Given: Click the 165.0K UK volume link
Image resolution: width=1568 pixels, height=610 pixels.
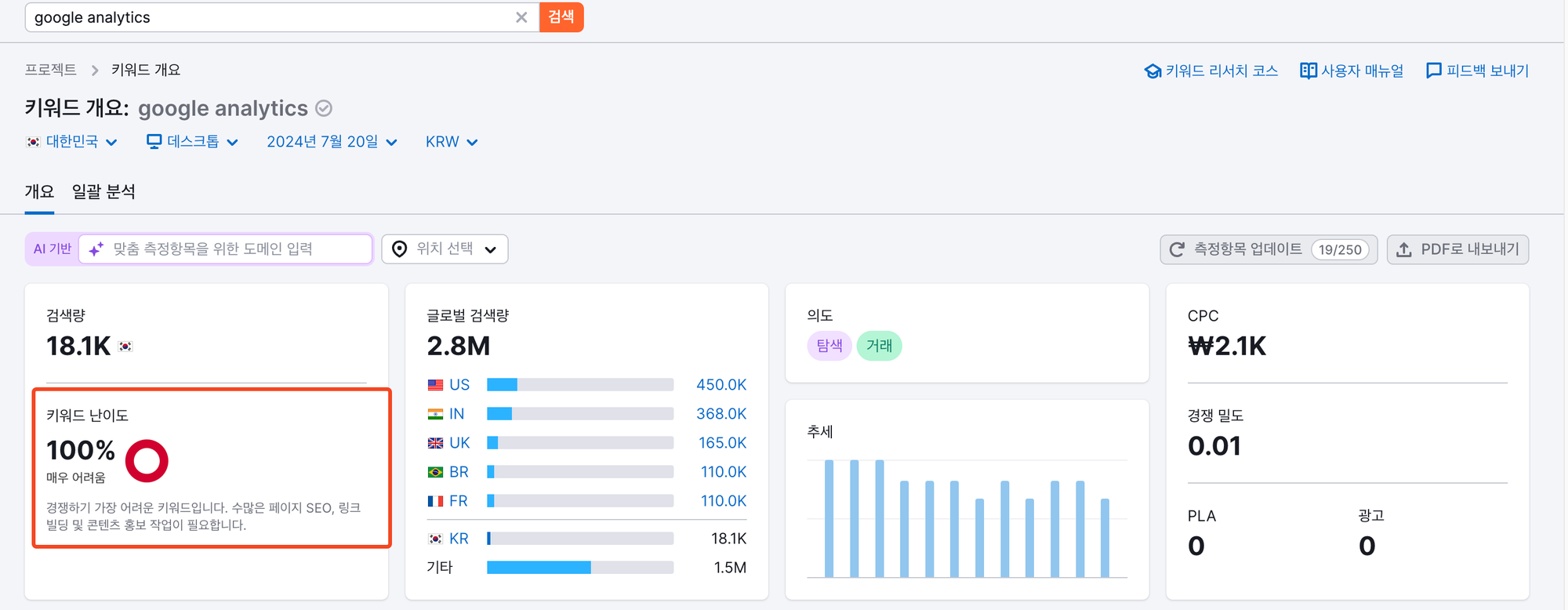Looking at the screenshot, I should pyautogui.click(x=722, y=443).
